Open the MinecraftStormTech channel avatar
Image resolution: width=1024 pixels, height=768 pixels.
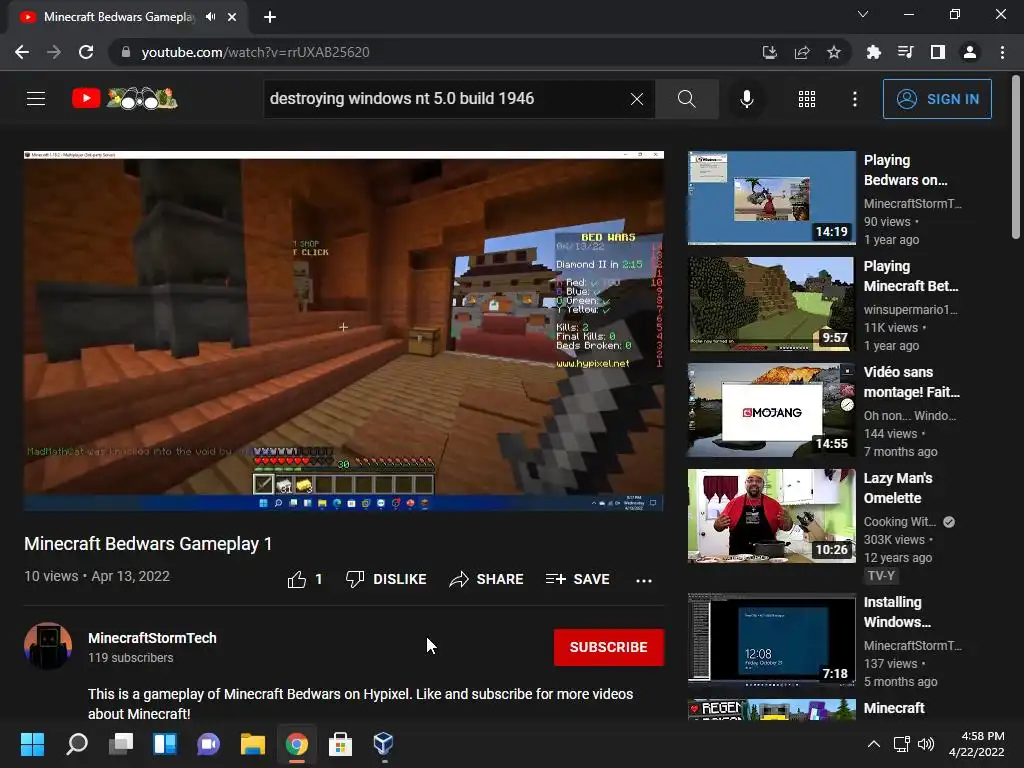tap(48, 646)
